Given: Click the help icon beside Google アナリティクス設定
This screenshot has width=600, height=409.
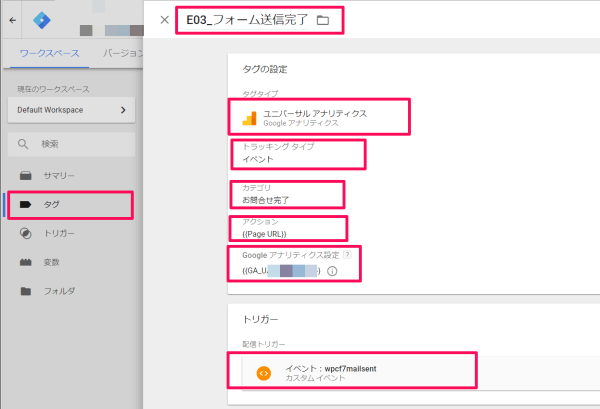Looking at the screenshot, I should coord(347,254).
